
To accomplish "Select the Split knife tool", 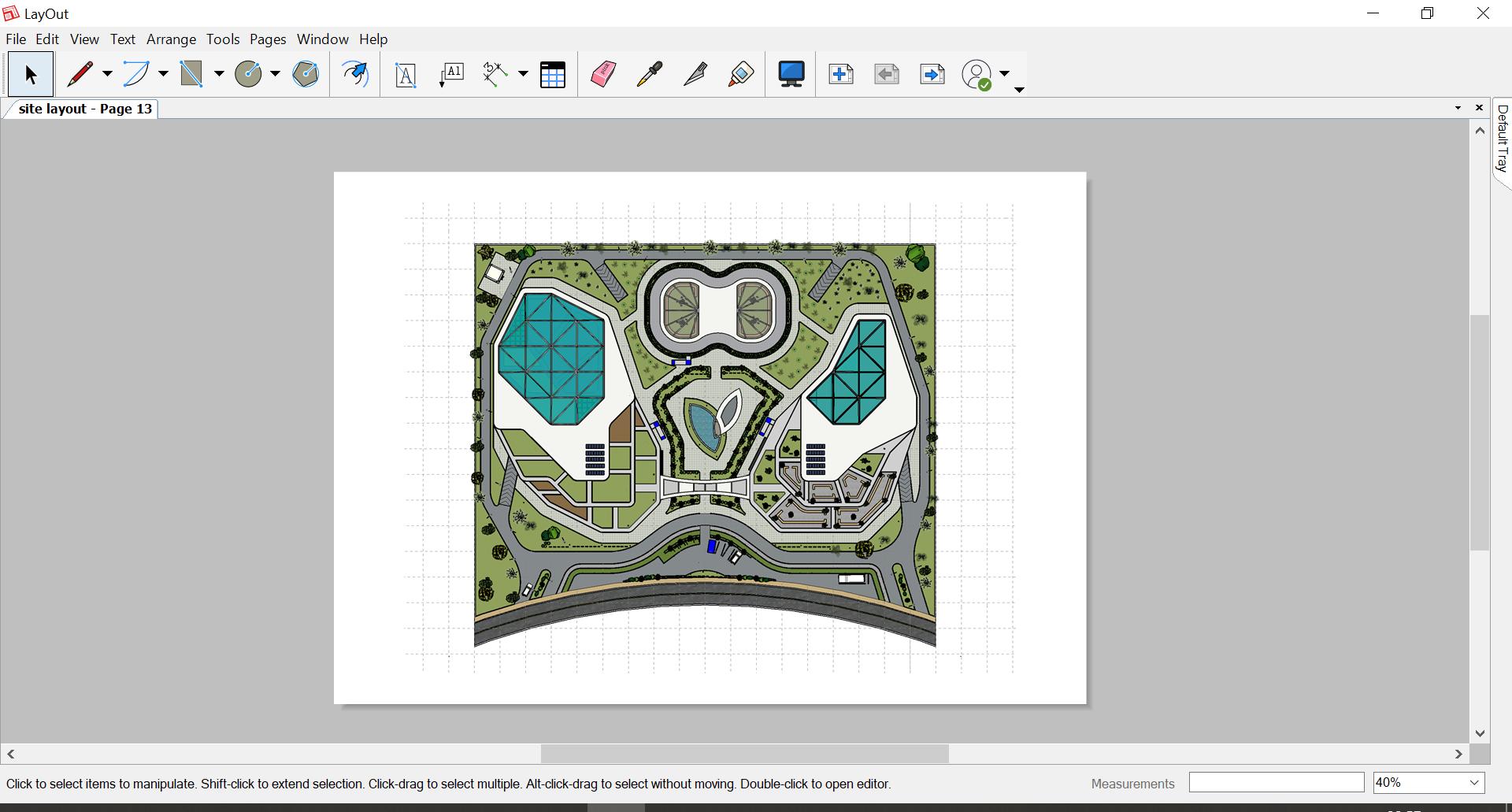I will [x=695, y=74].
